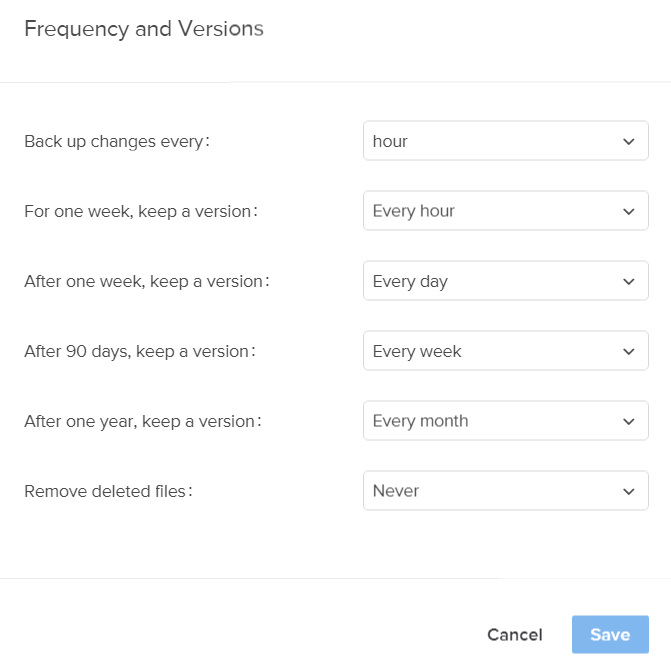671x661 pixels.
Task: Cancel the Frequency and Versions dialog
Action: tap(514, 635)
